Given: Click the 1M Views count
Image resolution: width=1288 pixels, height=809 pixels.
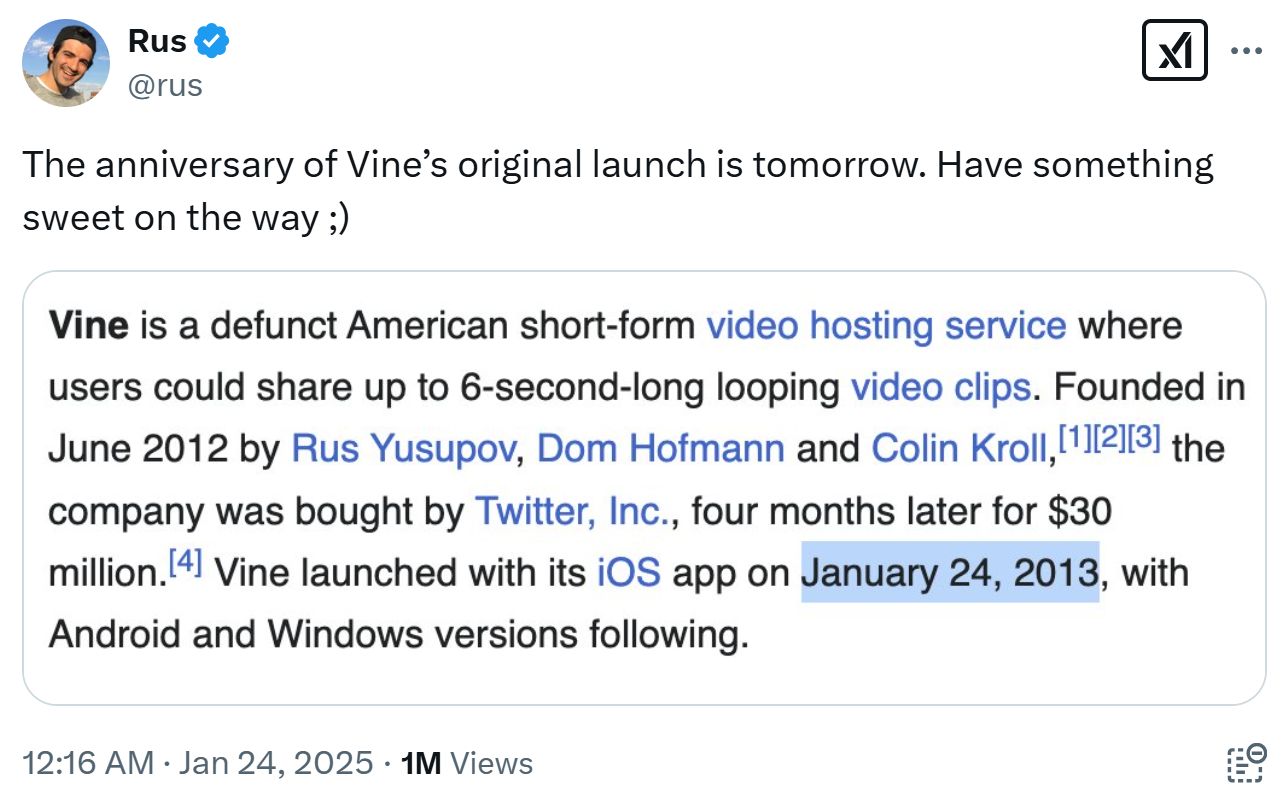Looking at the screenshot, I should (466, 764).
